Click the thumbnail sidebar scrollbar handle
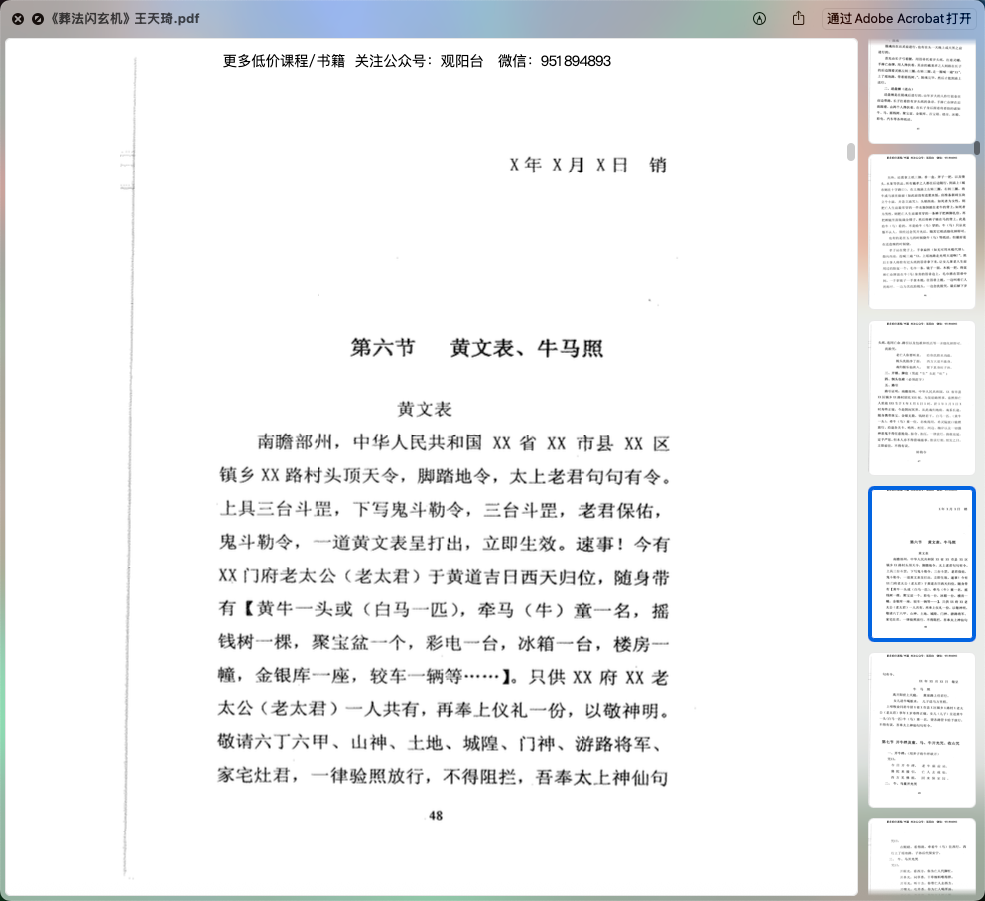The width and height of the screenshot is (985, 901). pyautogui.click(x=978, y=148)
